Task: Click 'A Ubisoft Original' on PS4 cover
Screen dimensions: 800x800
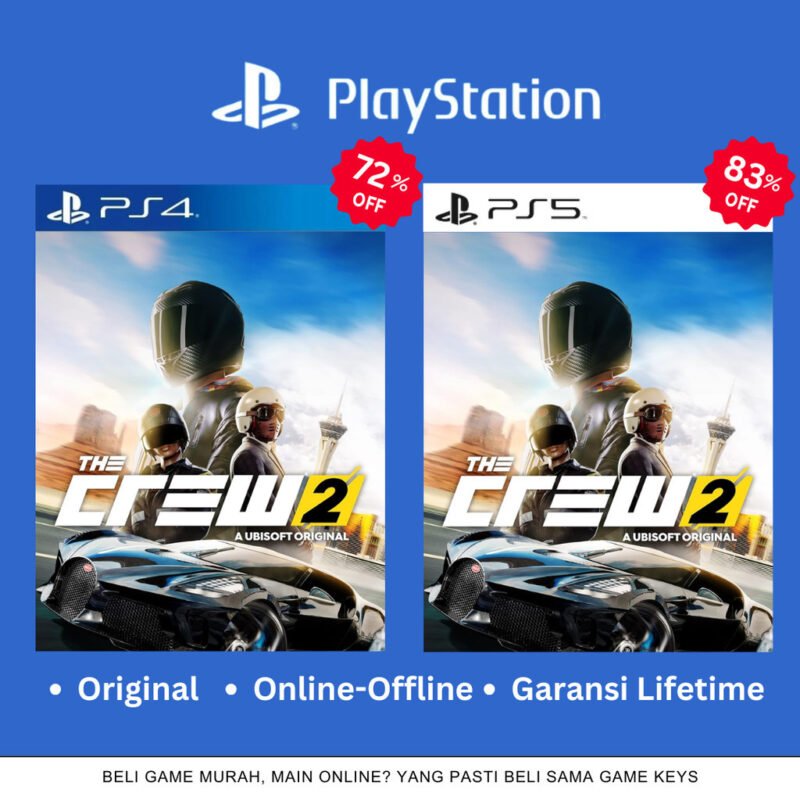Action: click(291, 536)
